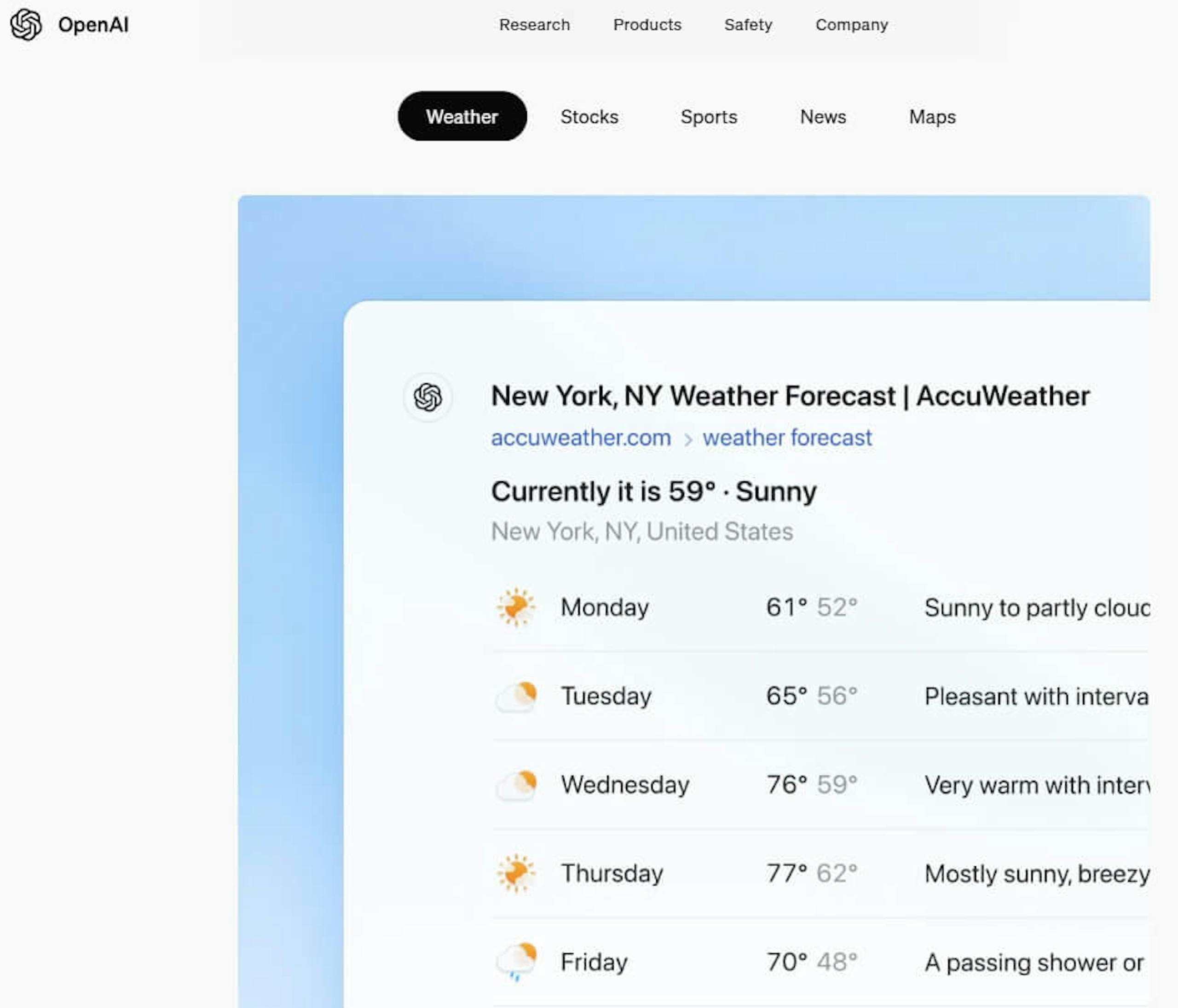The image size is (1178, 1008).
Task: Click Tuesday's high temperature 65°
Action: (787, 696)
